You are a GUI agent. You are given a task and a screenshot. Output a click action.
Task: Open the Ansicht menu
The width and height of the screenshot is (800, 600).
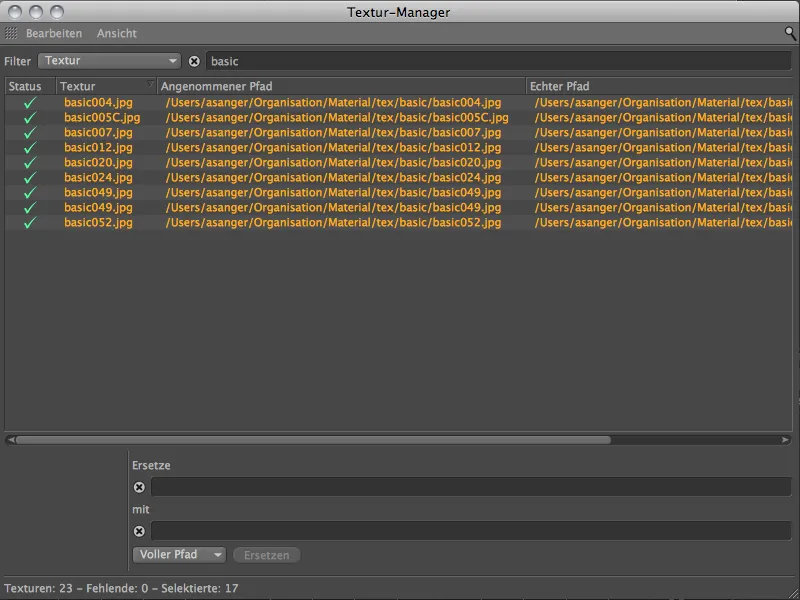(x=117, y=33)
